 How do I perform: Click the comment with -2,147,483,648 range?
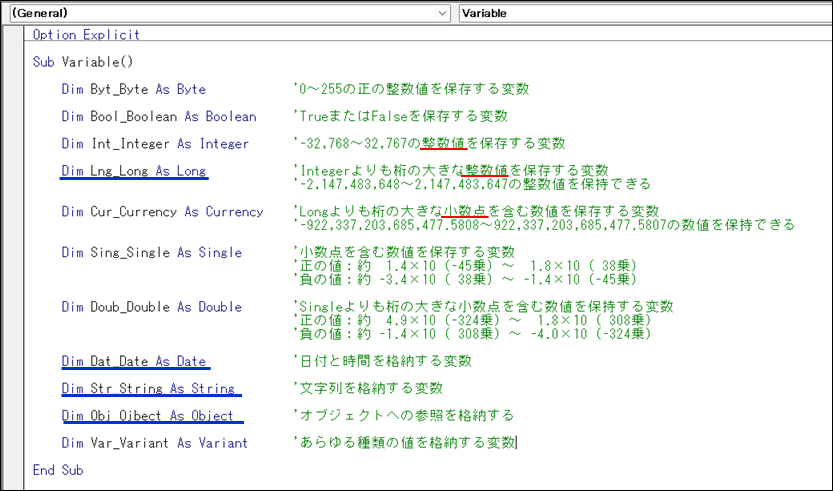472,184
